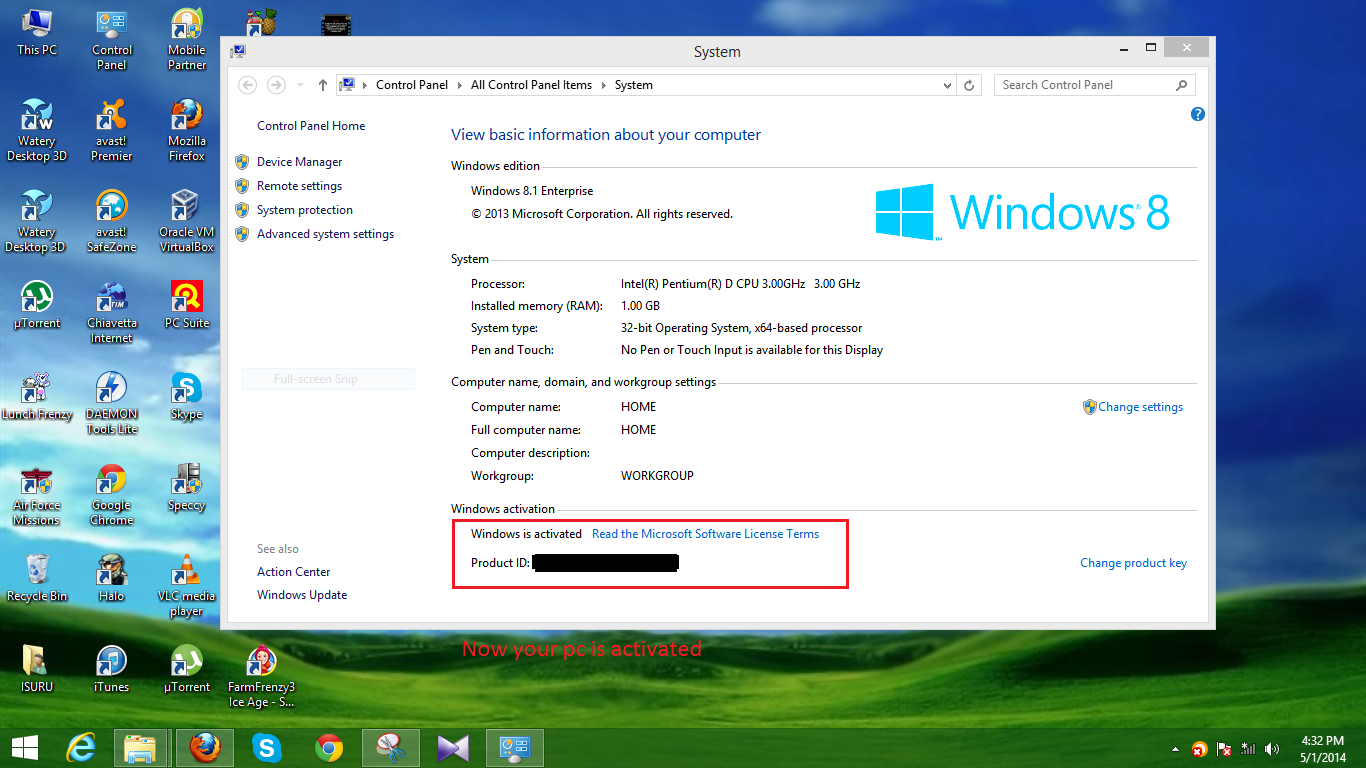Screen dimensions: 1366x768
Task: Click the volume speaker tray icon
Action: click(x=1272, y=749)
